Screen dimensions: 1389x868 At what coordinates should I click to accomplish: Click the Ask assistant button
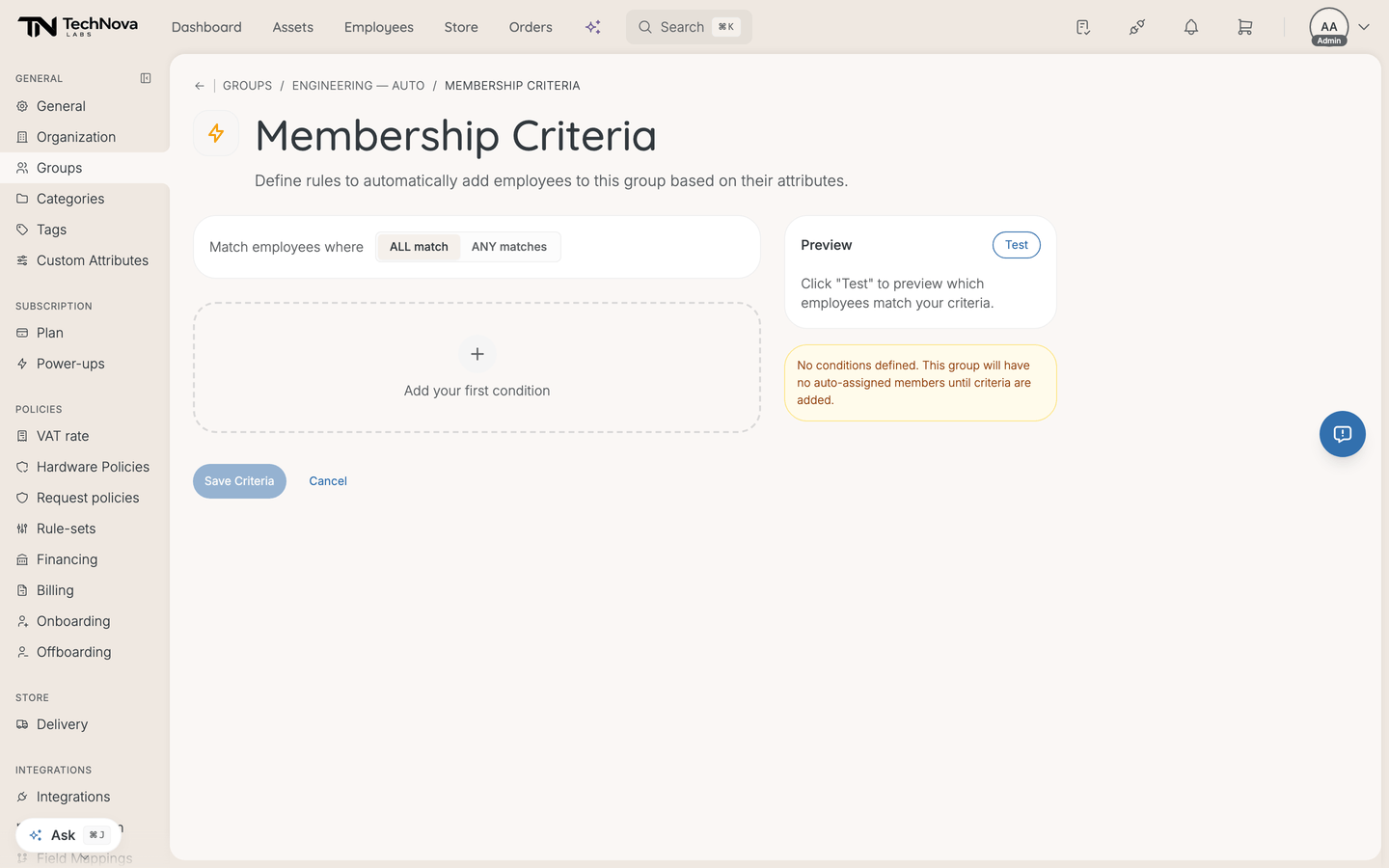(68, 835)
